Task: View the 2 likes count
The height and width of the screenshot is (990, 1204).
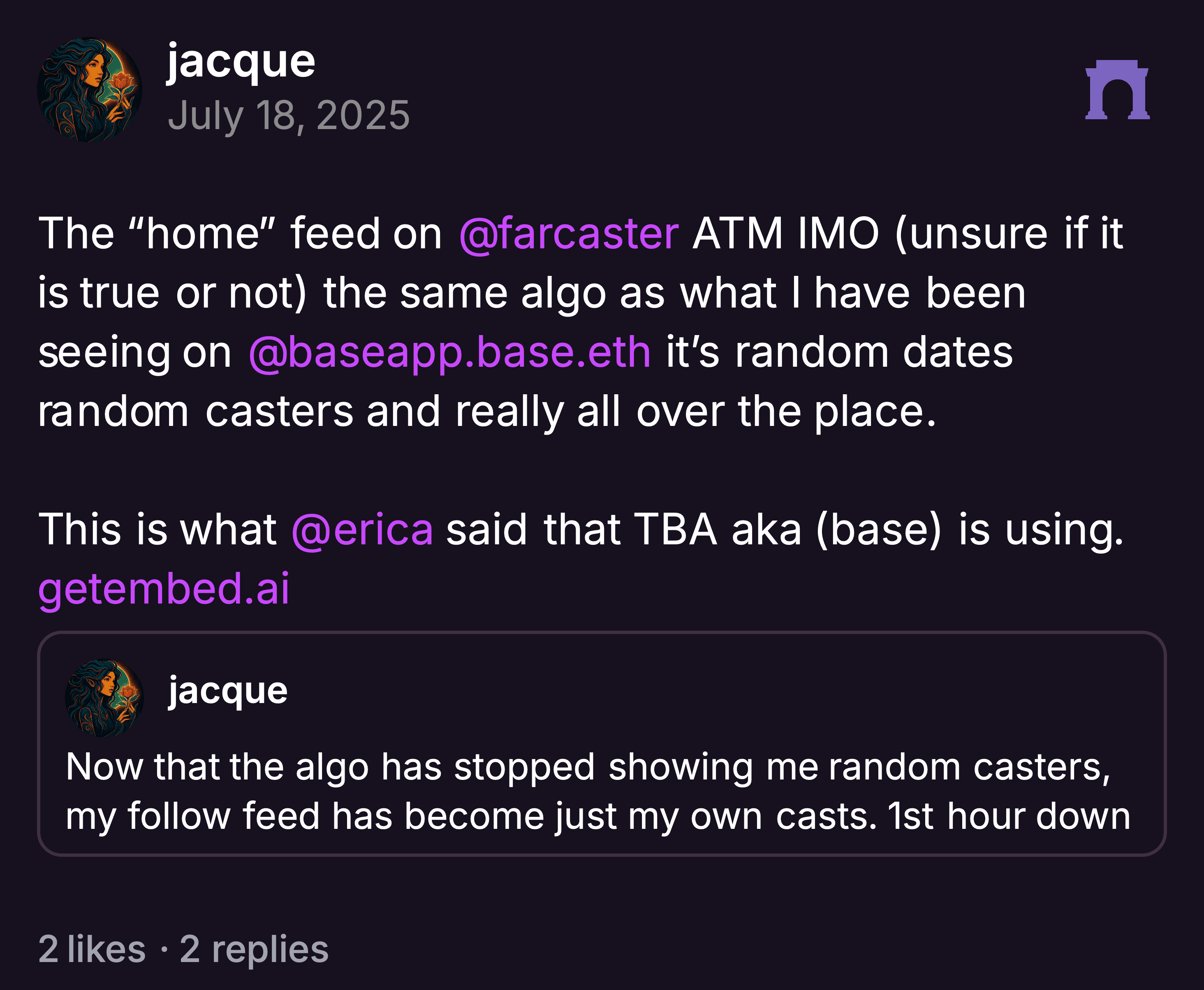Action: click(92, 950)
